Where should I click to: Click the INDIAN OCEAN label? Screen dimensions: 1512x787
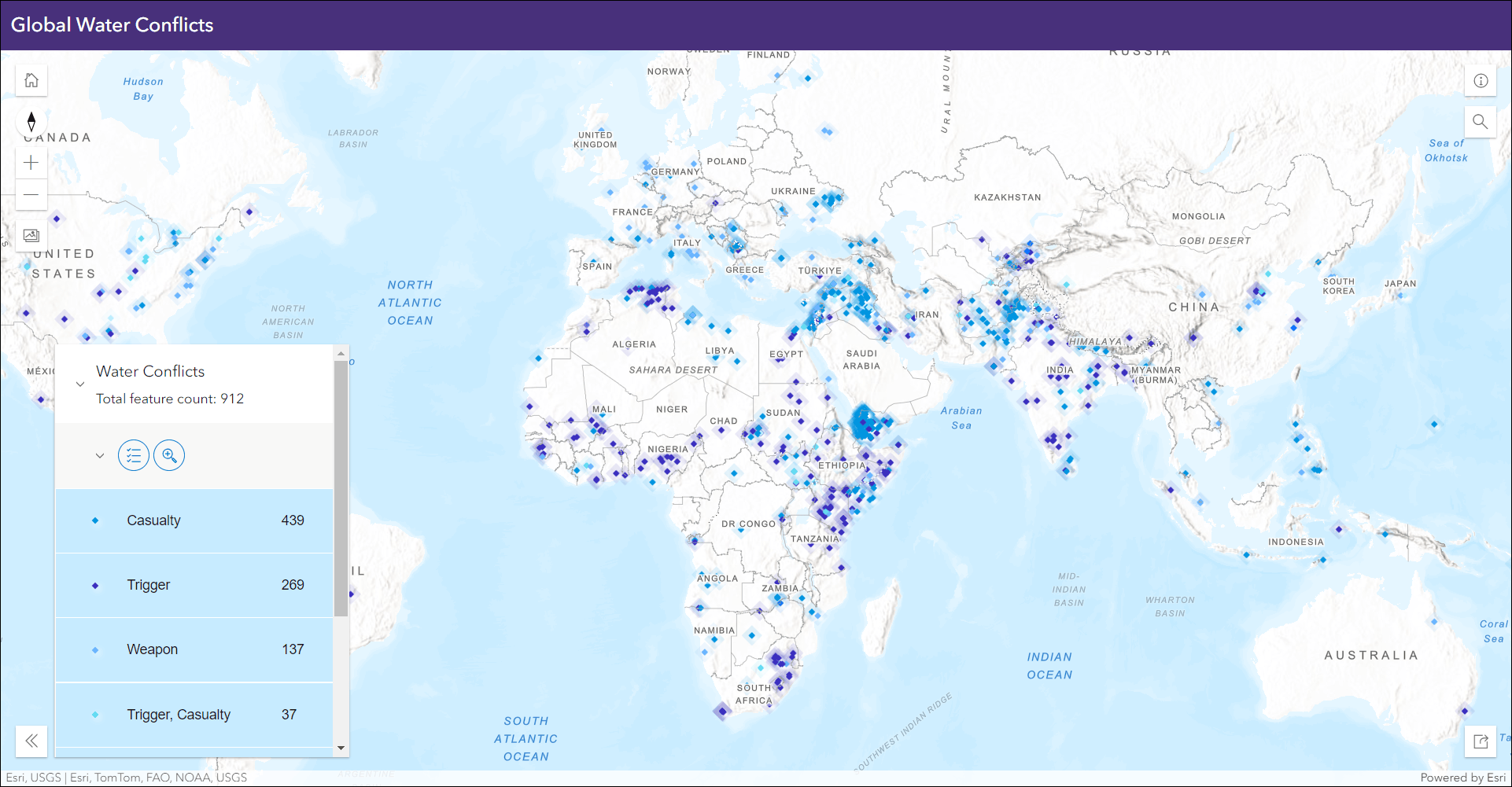pos(1049,666)
